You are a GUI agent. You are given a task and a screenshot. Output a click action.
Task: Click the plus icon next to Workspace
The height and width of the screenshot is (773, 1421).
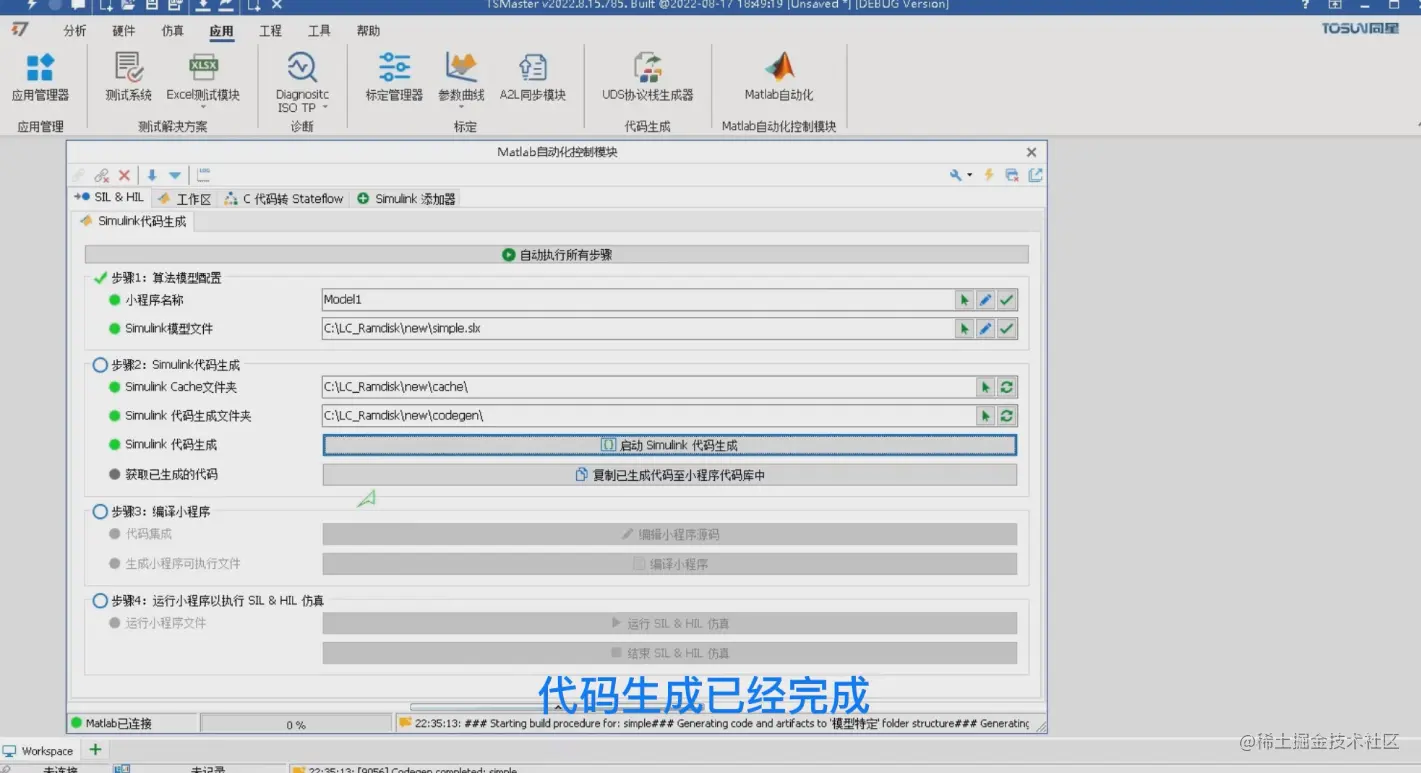96,749
